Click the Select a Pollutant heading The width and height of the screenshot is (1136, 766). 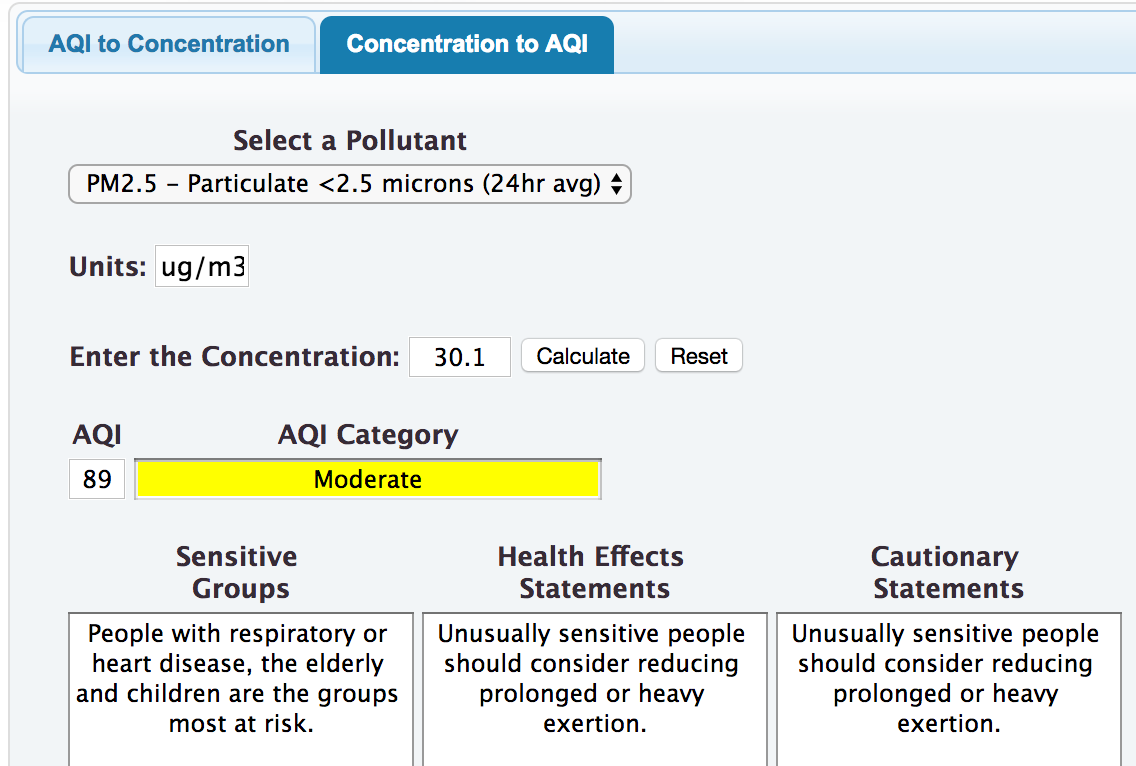click(x=349, y=141)
